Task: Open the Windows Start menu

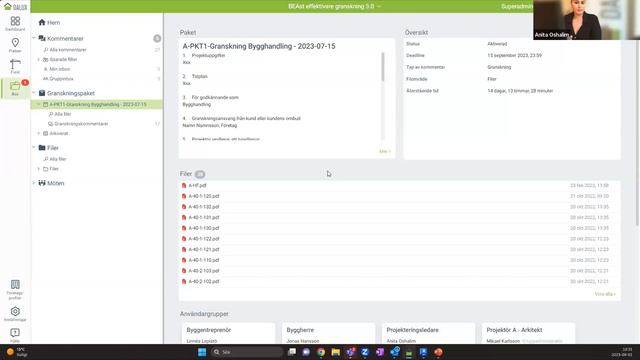Action: (202, 352)
